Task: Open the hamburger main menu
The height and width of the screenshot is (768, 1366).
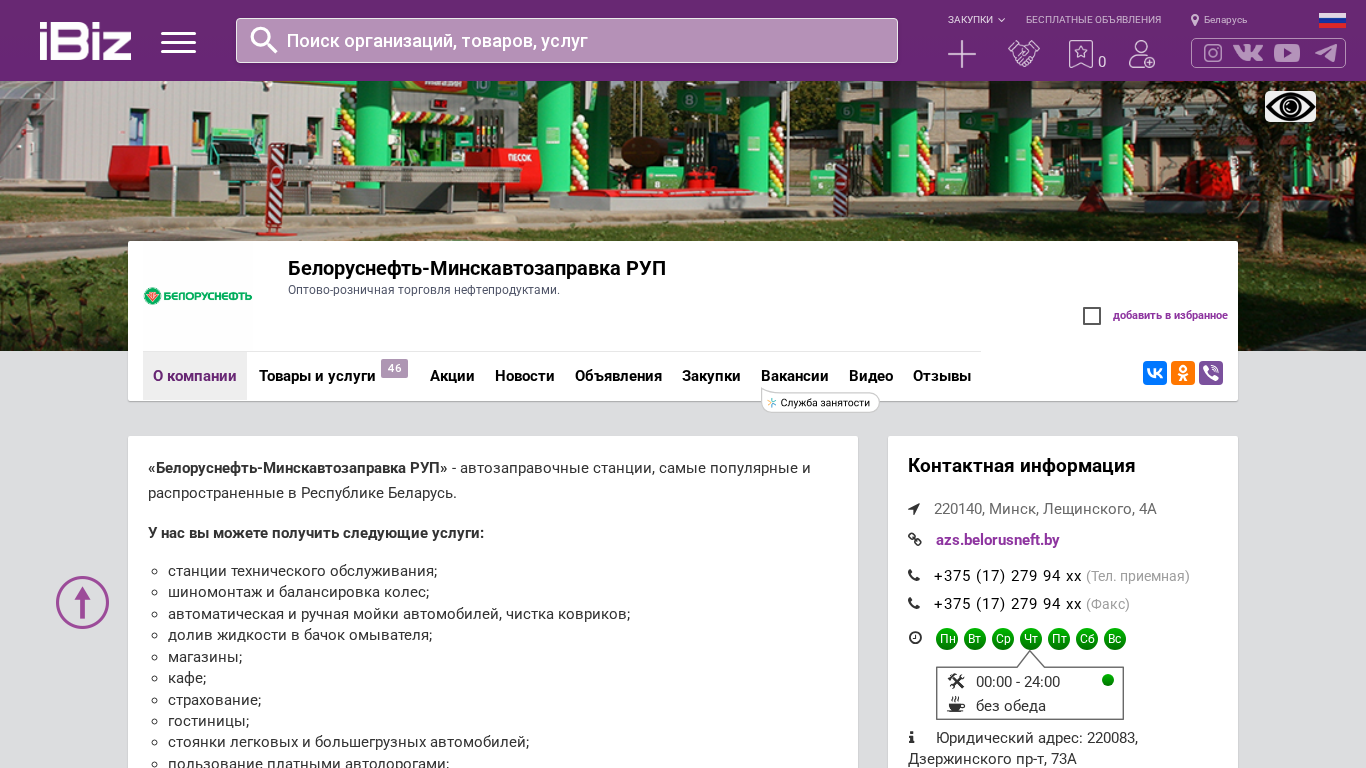Action: [179, 42]
